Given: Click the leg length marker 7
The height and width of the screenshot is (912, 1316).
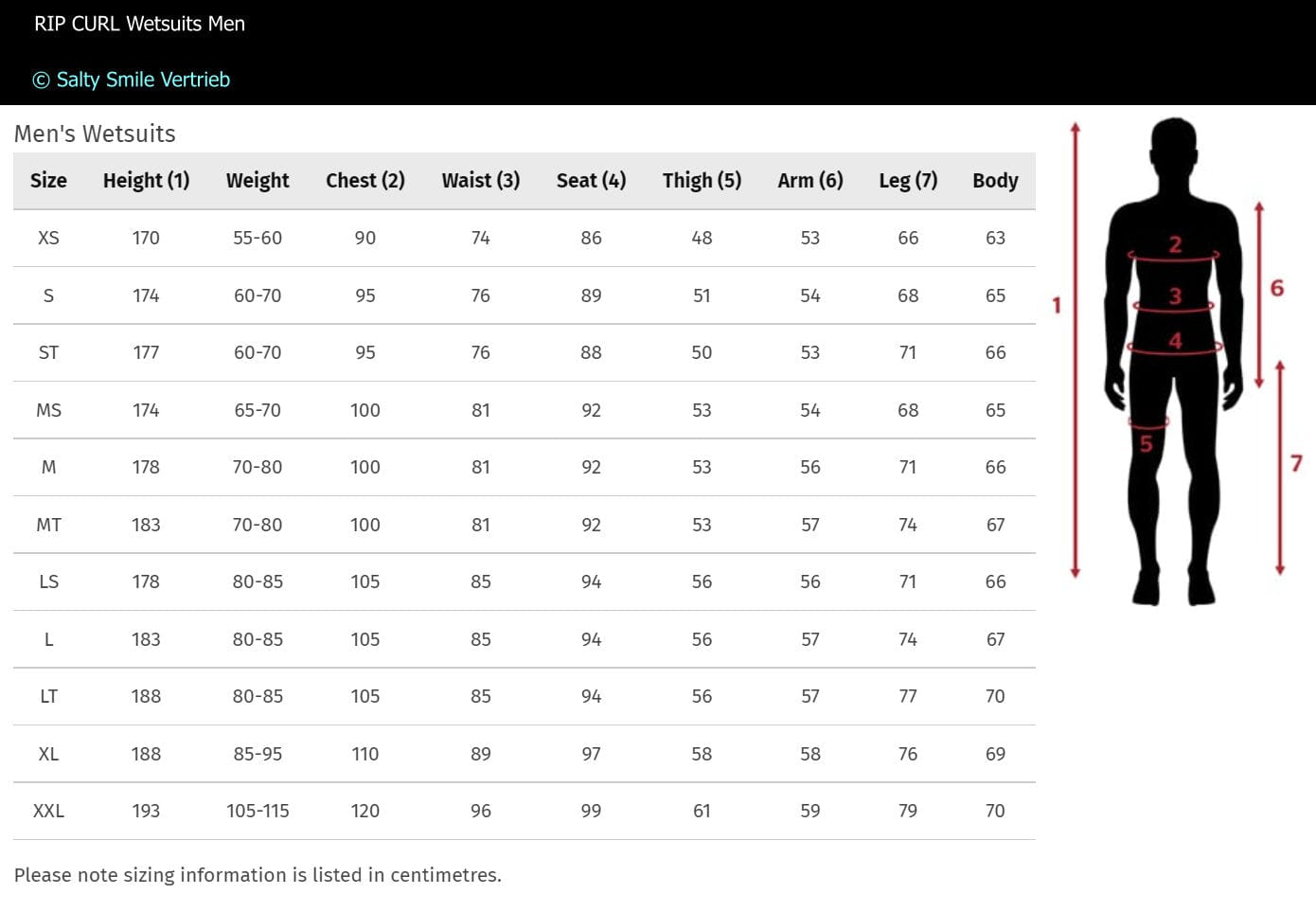Looking at the screenshot, I should (x=1296, y=463).
